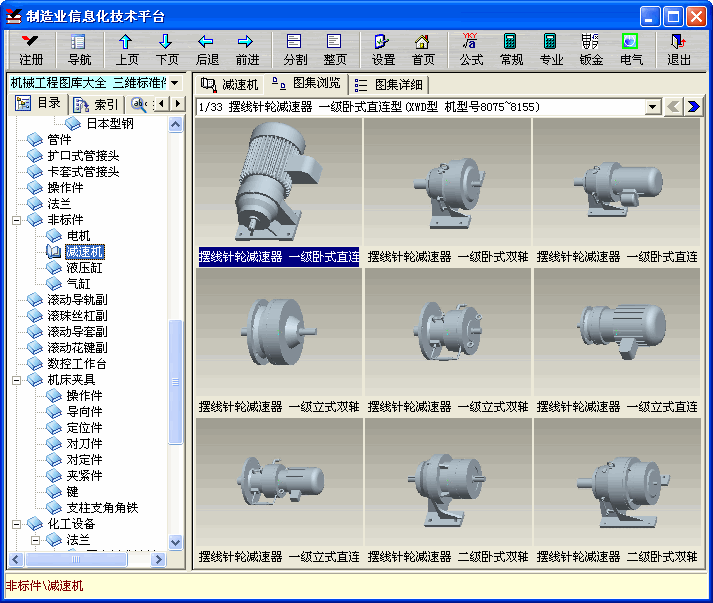713x603 pixels.
Task: Select the first reducer thumbnail with large motor
Action: [278, 182]
